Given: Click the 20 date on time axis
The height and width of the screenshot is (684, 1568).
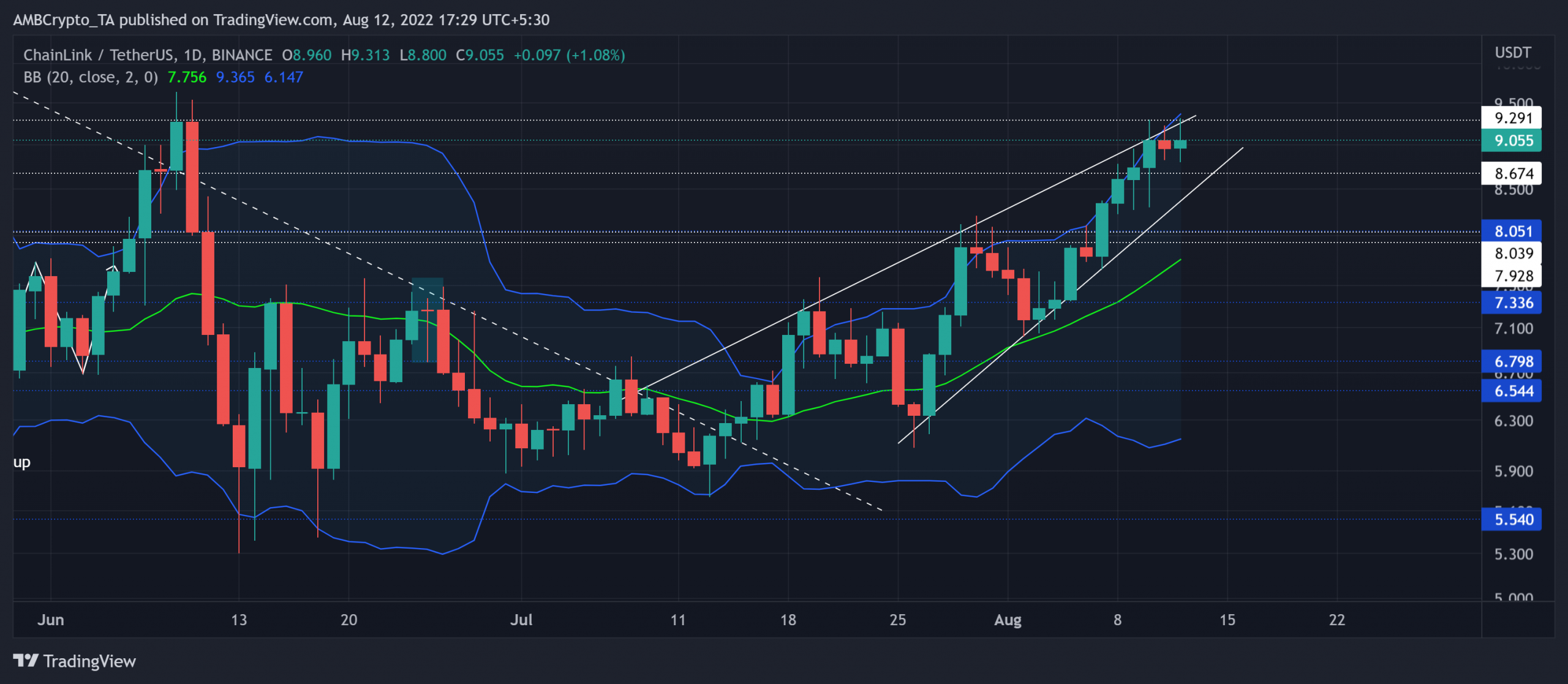Looking at the screenshot, I should (x=349, y=620).
